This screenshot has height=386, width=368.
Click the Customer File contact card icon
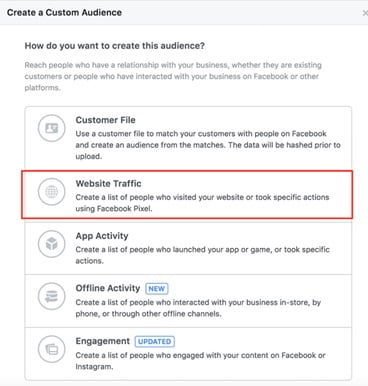(x=52, y=128)
